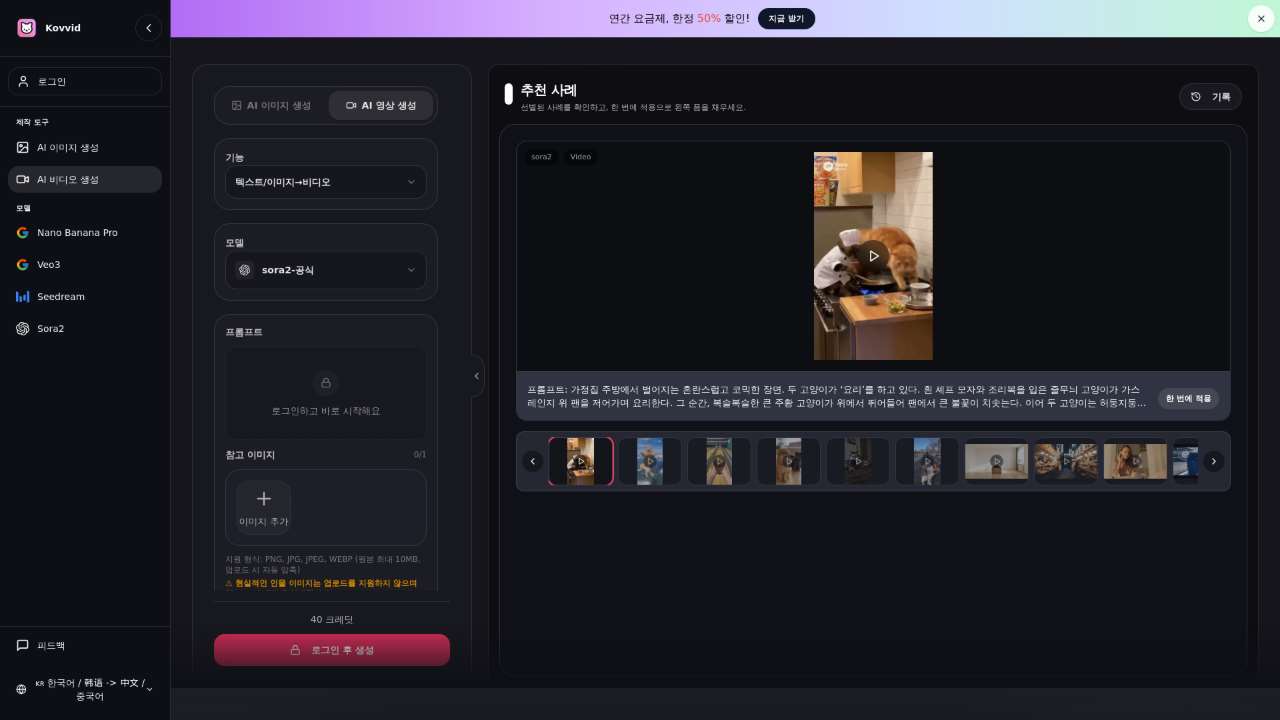
Task: Collapse the generation form panel
Action: tap(477, 376)
